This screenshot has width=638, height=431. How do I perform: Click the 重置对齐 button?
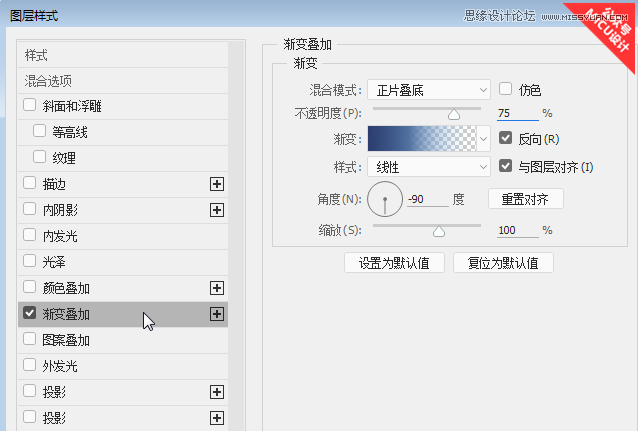(x=525, y=199)
